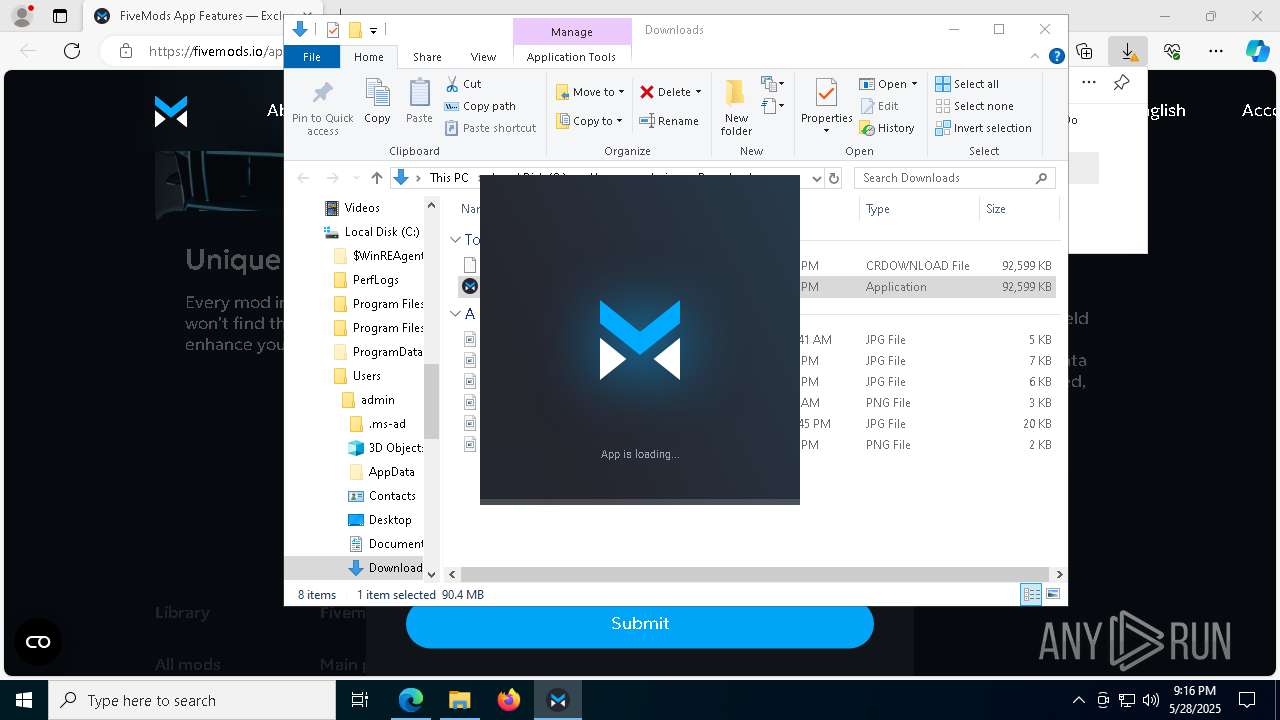Click the Cut button in the ribbon

(463, 84)
